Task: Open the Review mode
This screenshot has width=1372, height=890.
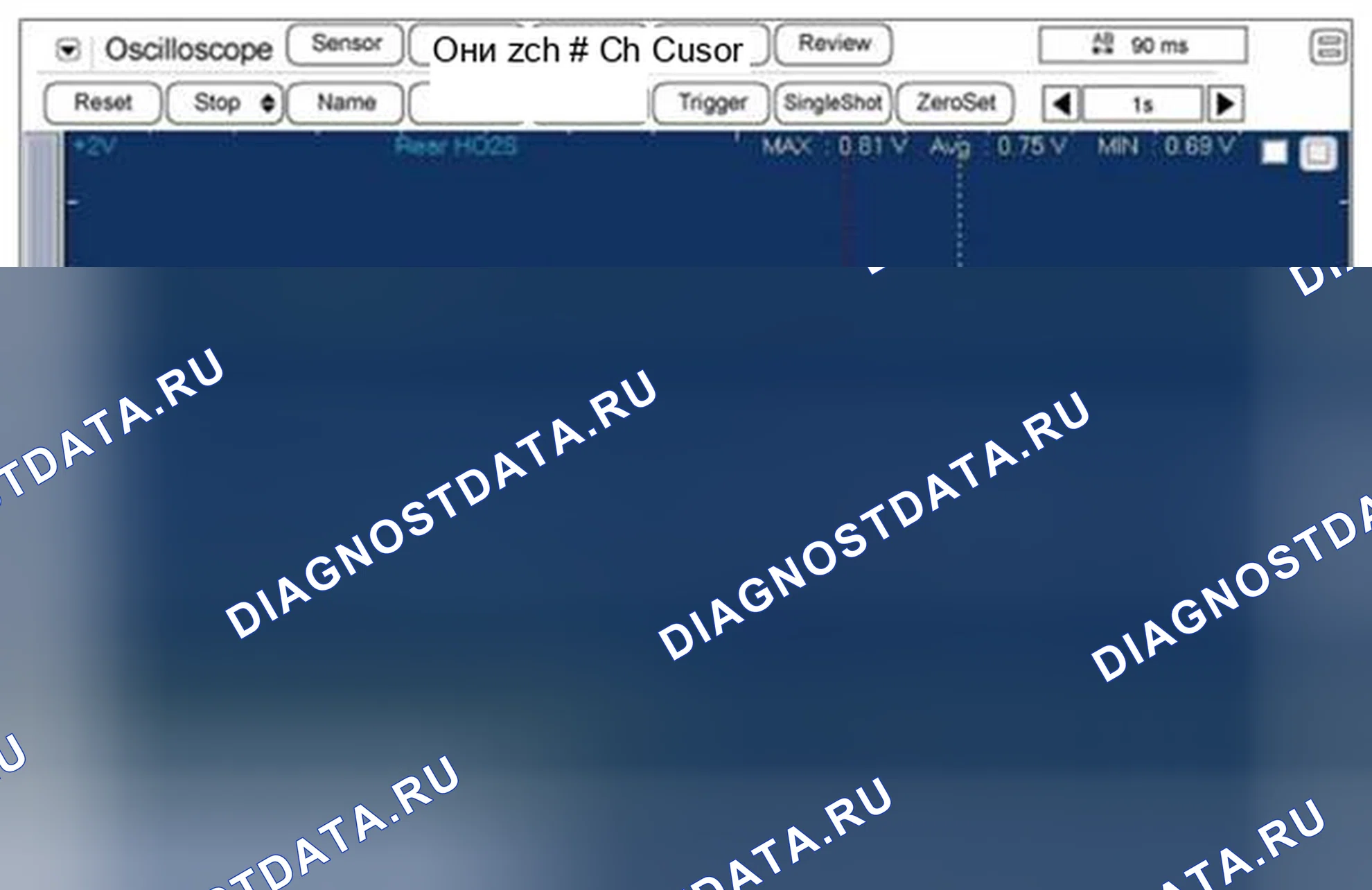Action: tap(834, 44)
